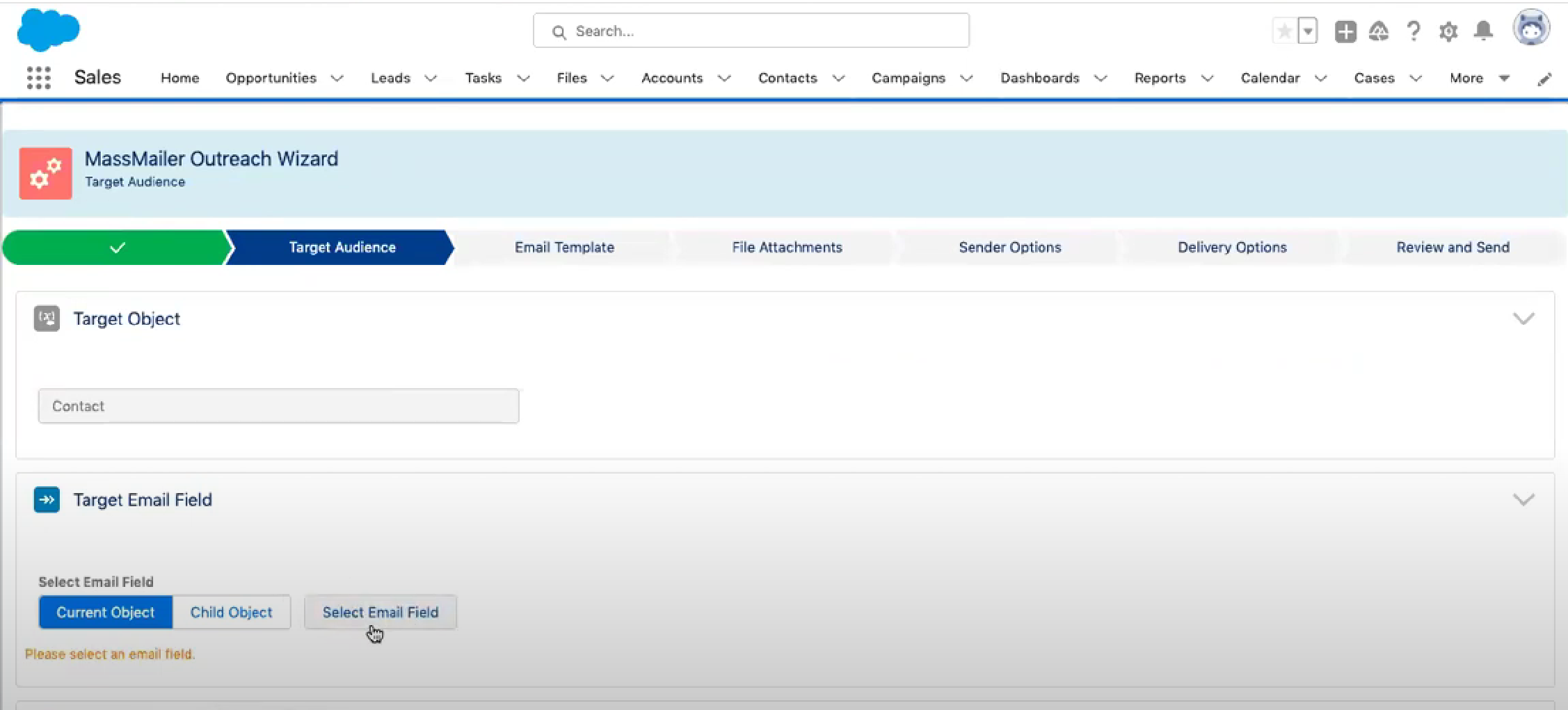Go to the File Attachments step
Viewport: 1568px width, 710px height.
click(x=787, y=248)
